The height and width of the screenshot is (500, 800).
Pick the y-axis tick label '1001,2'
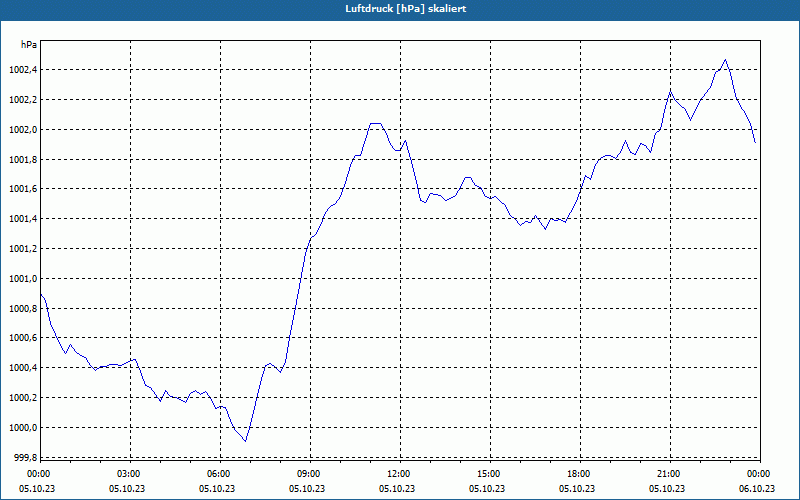pos(23,249)
